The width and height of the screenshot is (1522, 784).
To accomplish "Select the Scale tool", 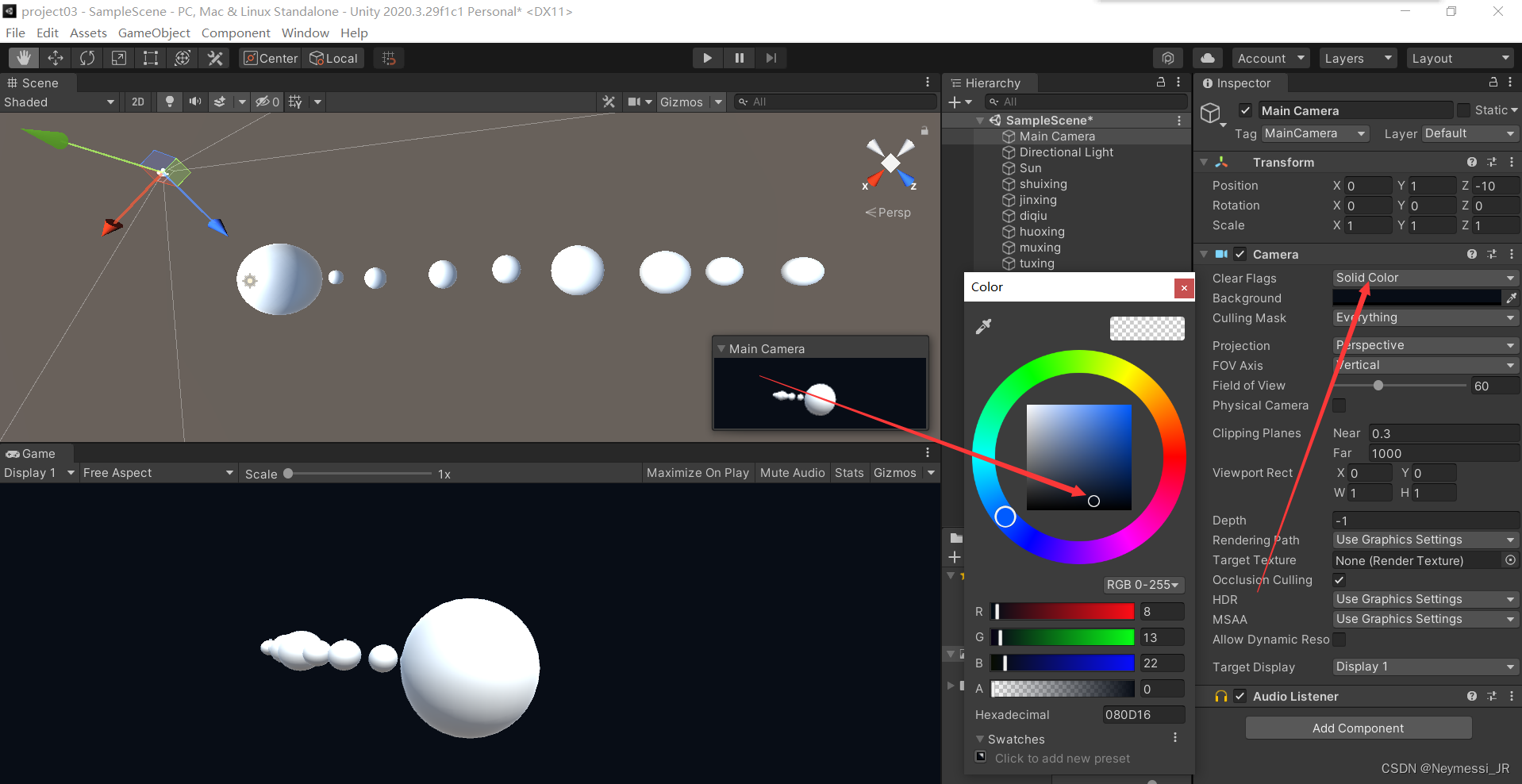I will [x=119, y=58].
